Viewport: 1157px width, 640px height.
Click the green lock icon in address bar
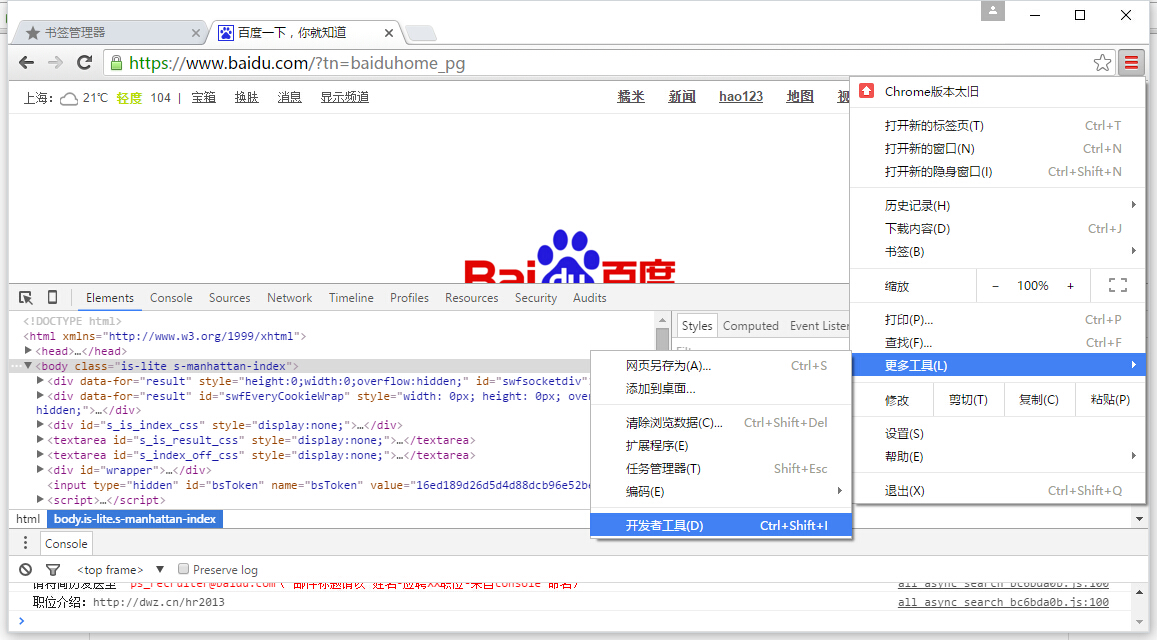point(119,61)
